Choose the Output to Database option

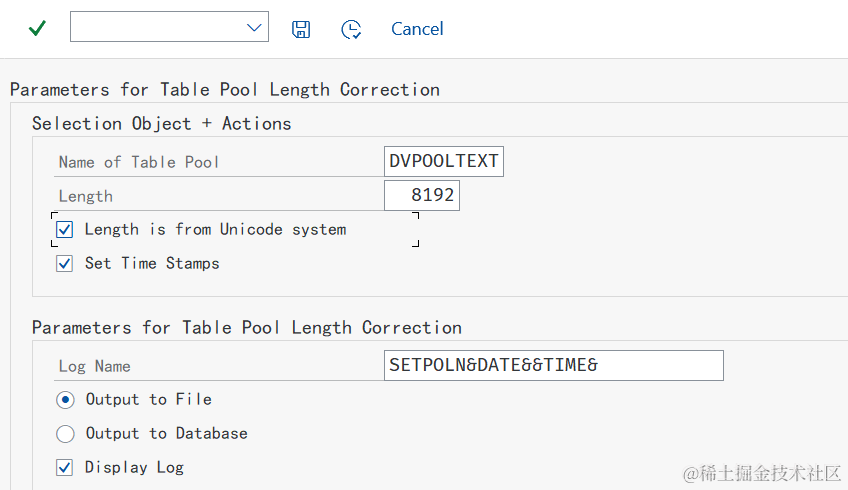(x=65, y=434)
